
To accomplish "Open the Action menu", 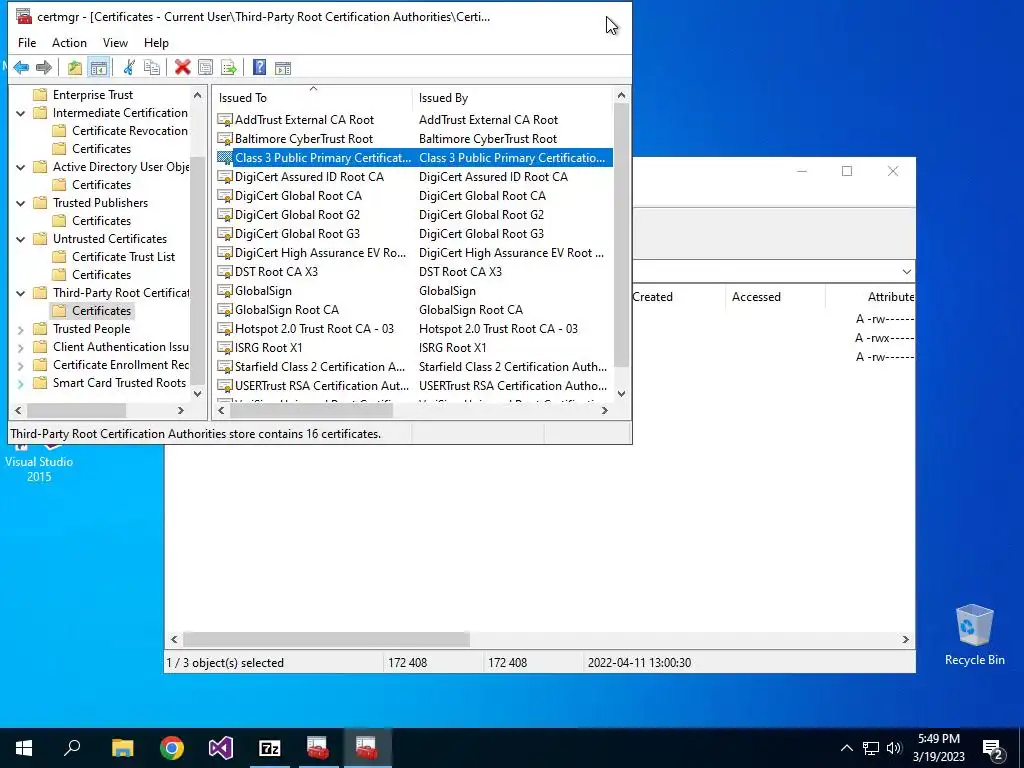I will [x=69, y=42].
